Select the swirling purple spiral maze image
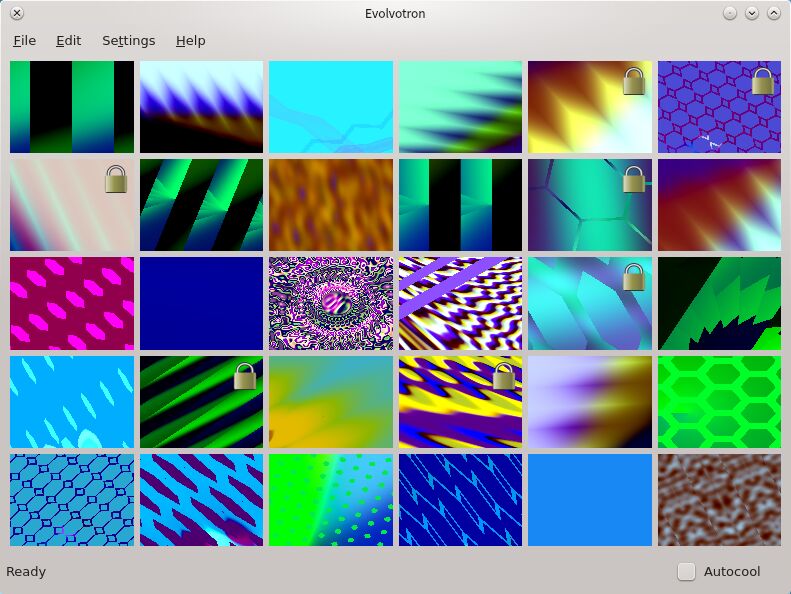Viewport: 791px width, 594px height. (331, 303)
